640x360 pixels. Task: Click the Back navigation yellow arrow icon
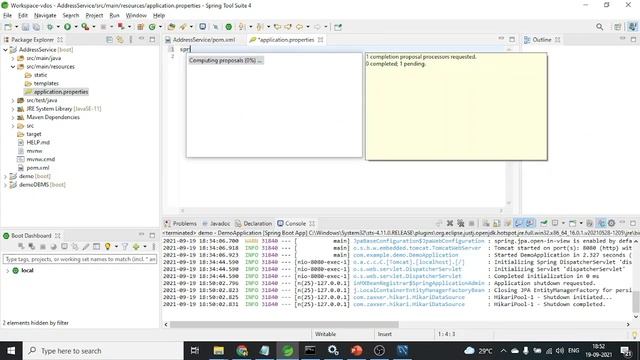tap(299, 27)
